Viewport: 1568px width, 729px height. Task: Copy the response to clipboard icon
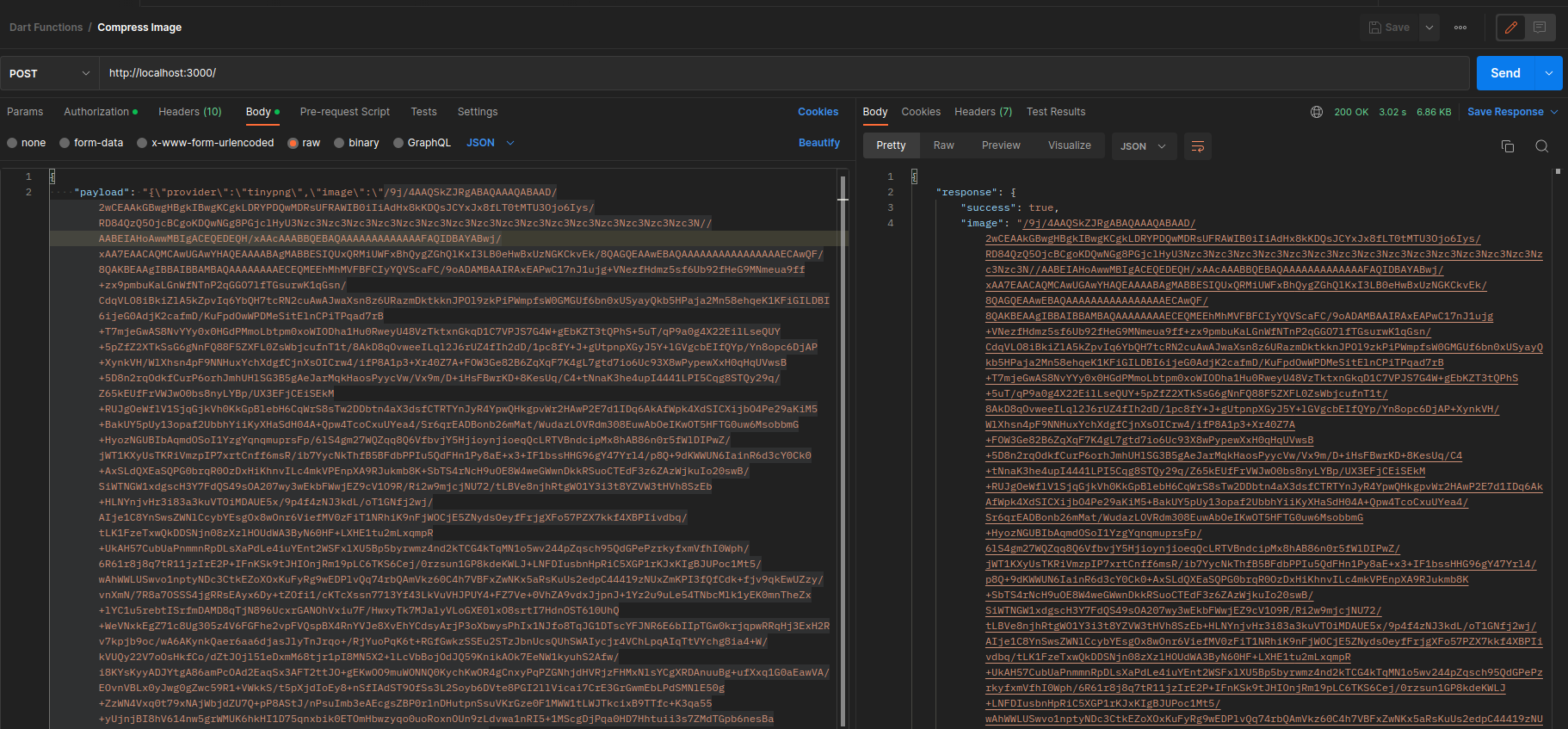click(x=1508, y=146)
